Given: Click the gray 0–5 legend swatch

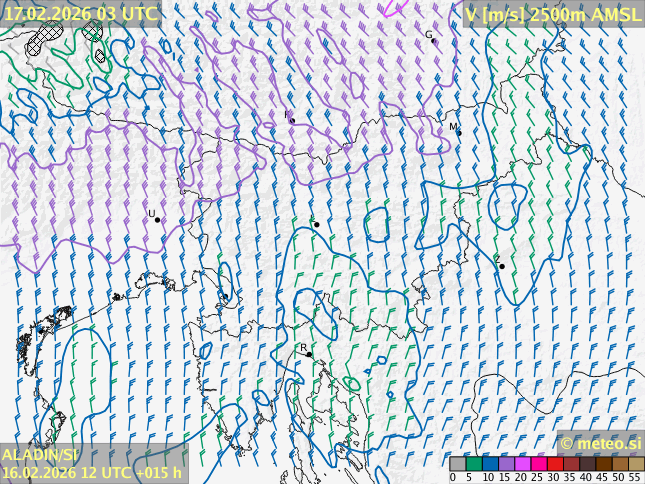Looking at the screenshot, I should [x=457, y=464].
